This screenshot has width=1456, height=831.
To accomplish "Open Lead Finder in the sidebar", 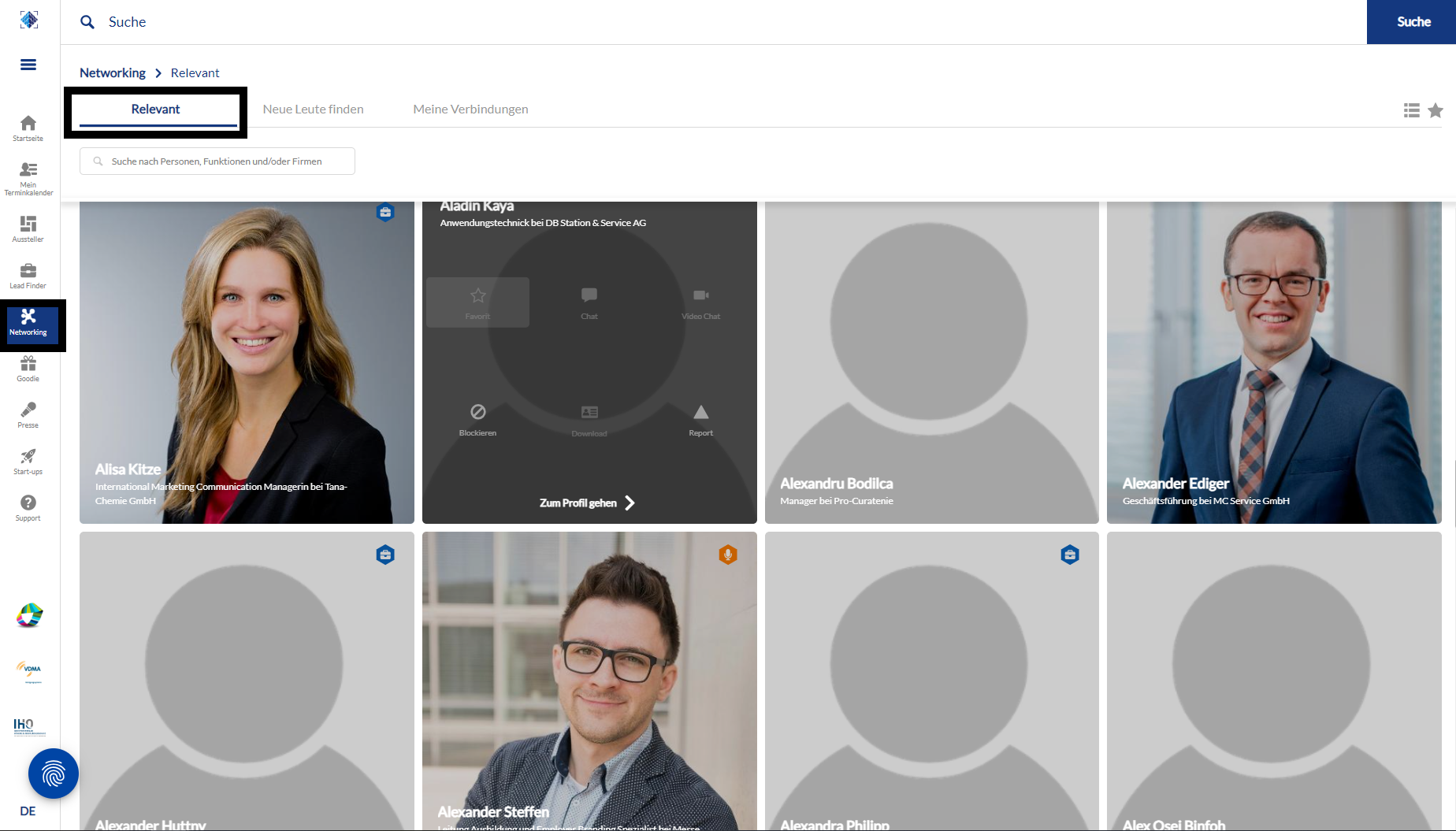I will pyautogui.click(x=28, y=276).
